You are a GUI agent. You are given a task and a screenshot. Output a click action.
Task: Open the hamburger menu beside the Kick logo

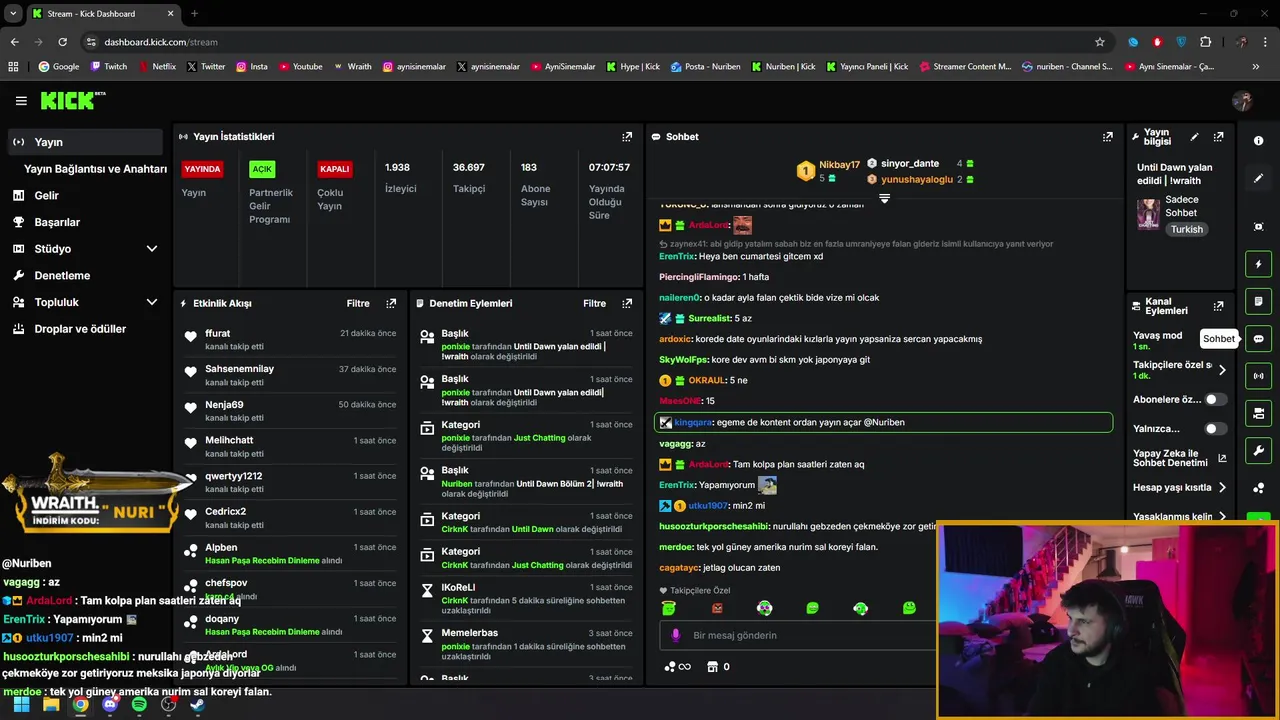coord(21,101)
